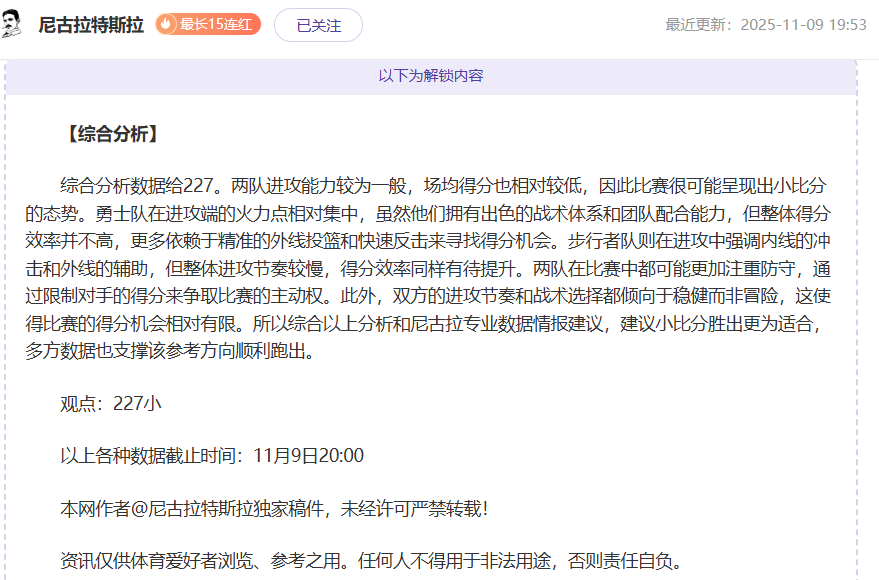Screen dimensions: 879x580
Task: Click the 11月9日20:00 cutoff time
Action: click(x=308, y=456)
